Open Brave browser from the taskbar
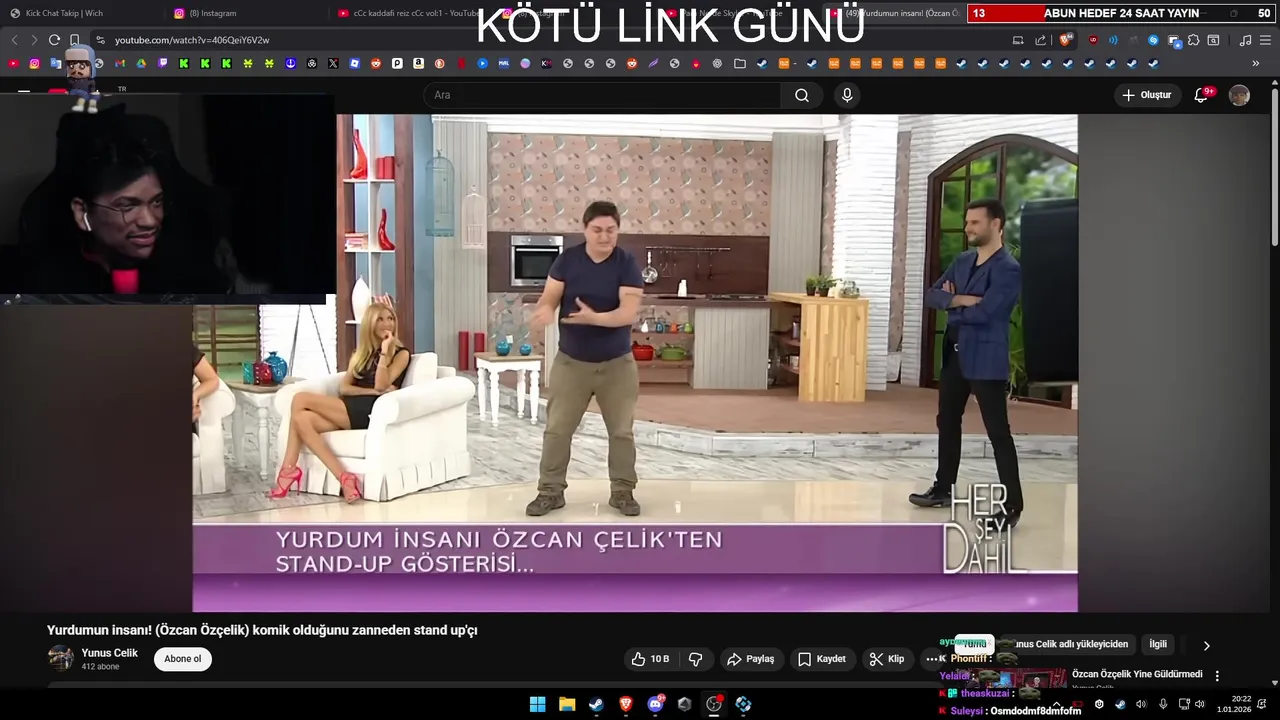The height and width of the screenshot is (720, 1280). click(x=626, y=704)
